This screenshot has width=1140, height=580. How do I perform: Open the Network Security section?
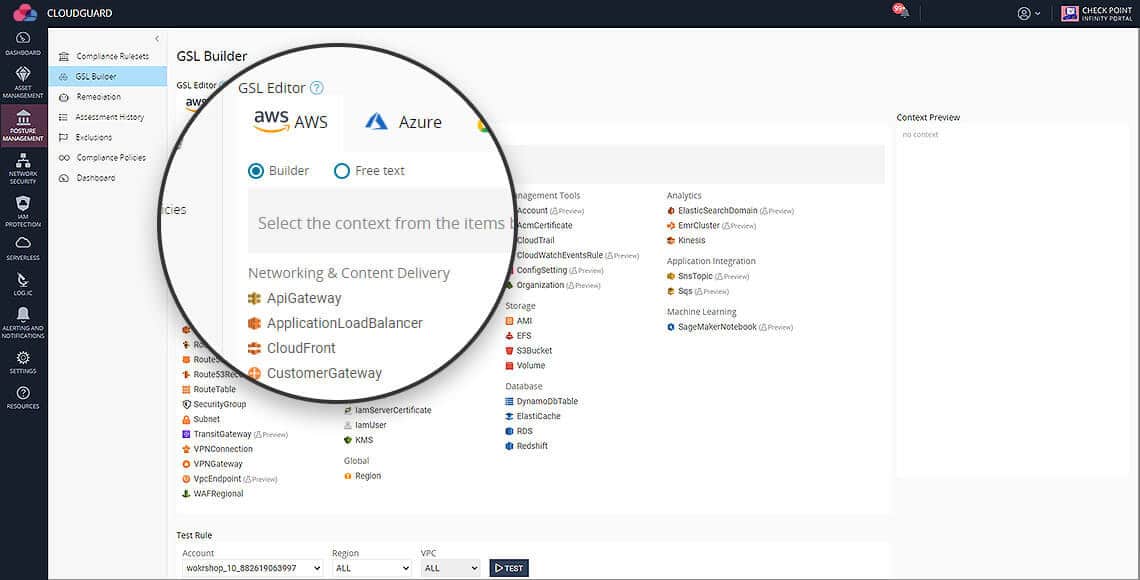[x=23, y=168]
